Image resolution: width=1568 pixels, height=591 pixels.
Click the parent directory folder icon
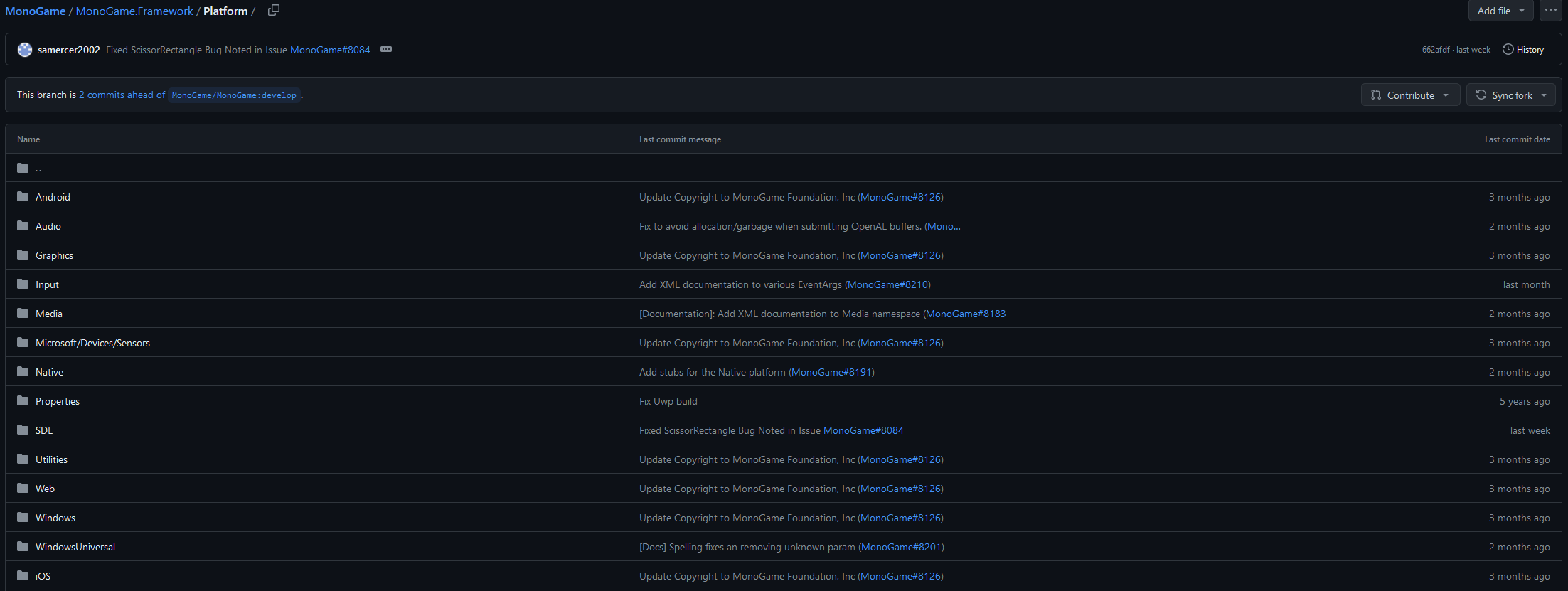coord(23,168)
